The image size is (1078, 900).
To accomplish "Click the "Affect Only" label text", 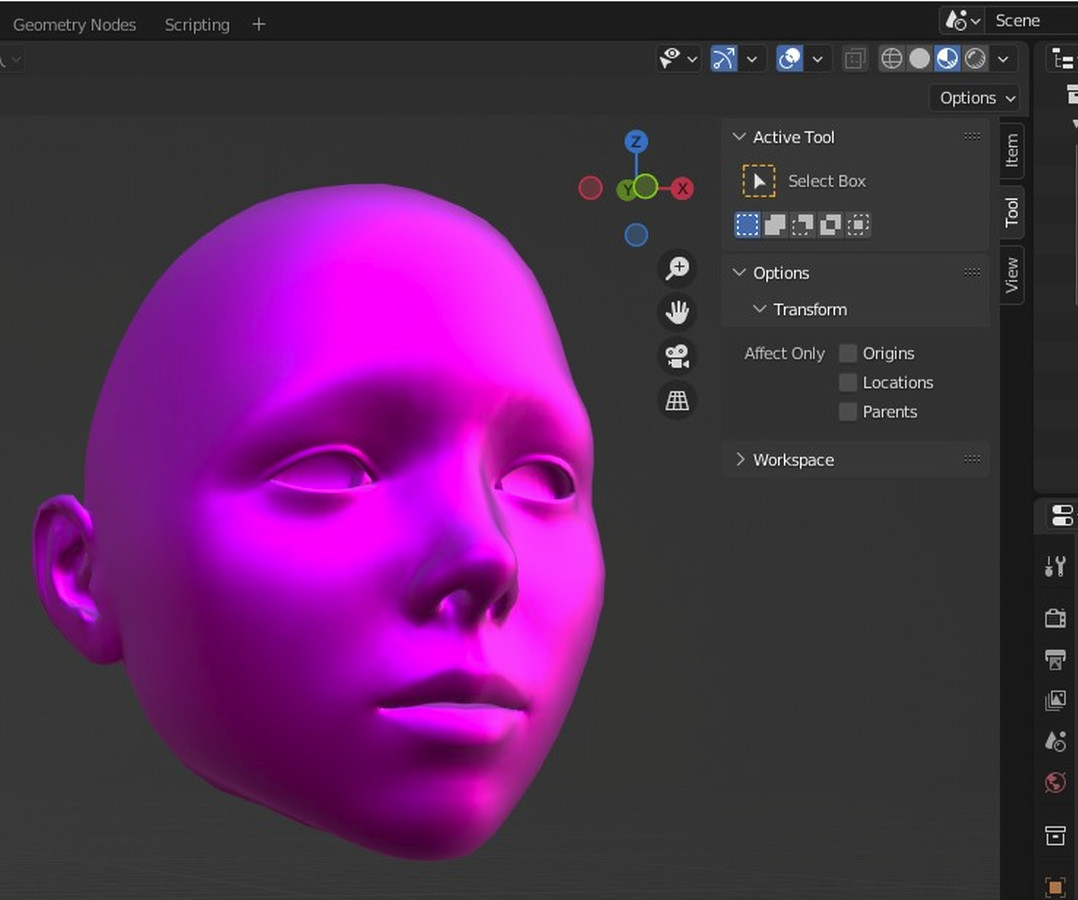I will (x=784, y=353).
